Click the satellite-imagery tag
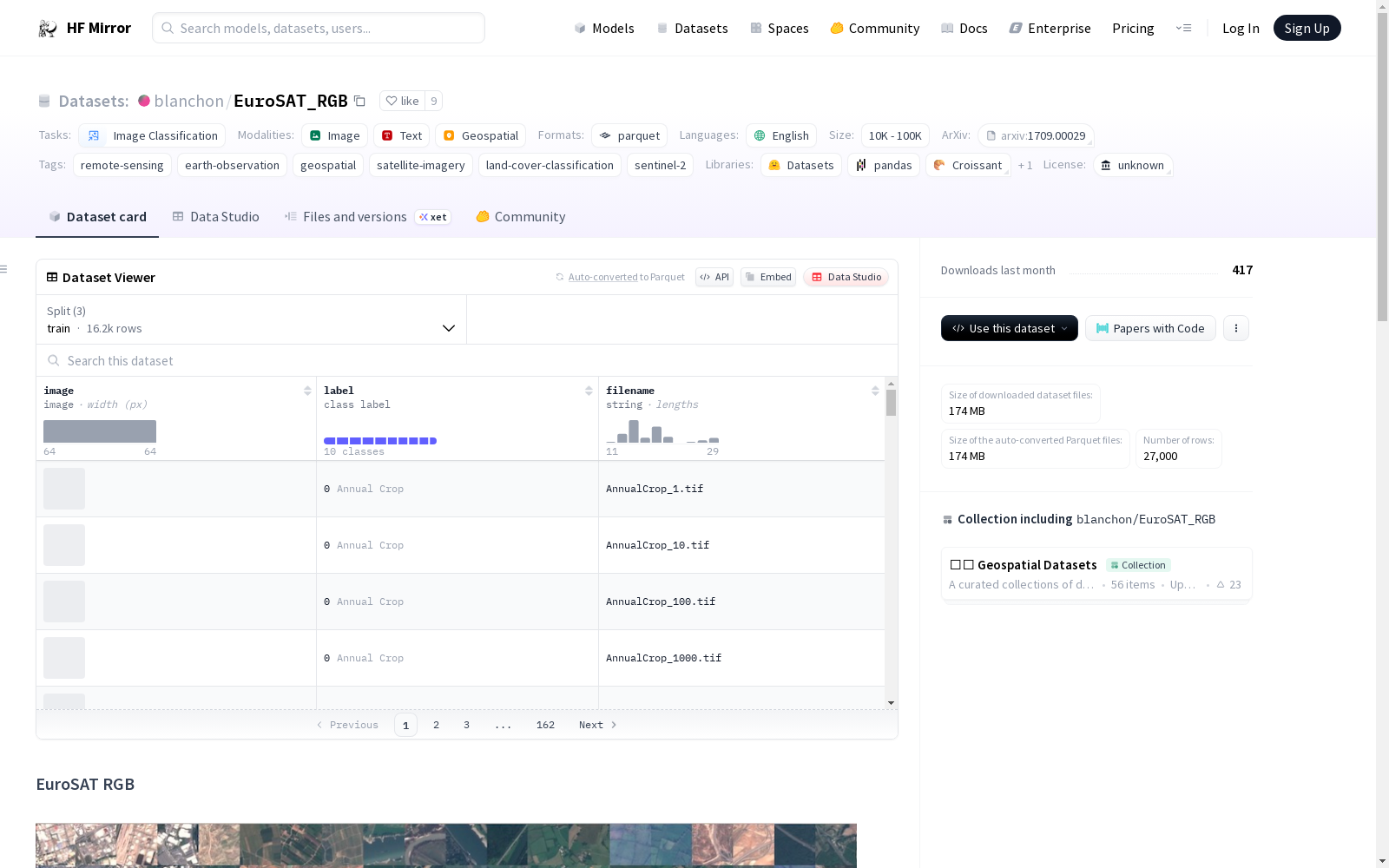Viewport: 1389px width, 868px height. click(x=421, y=165)
